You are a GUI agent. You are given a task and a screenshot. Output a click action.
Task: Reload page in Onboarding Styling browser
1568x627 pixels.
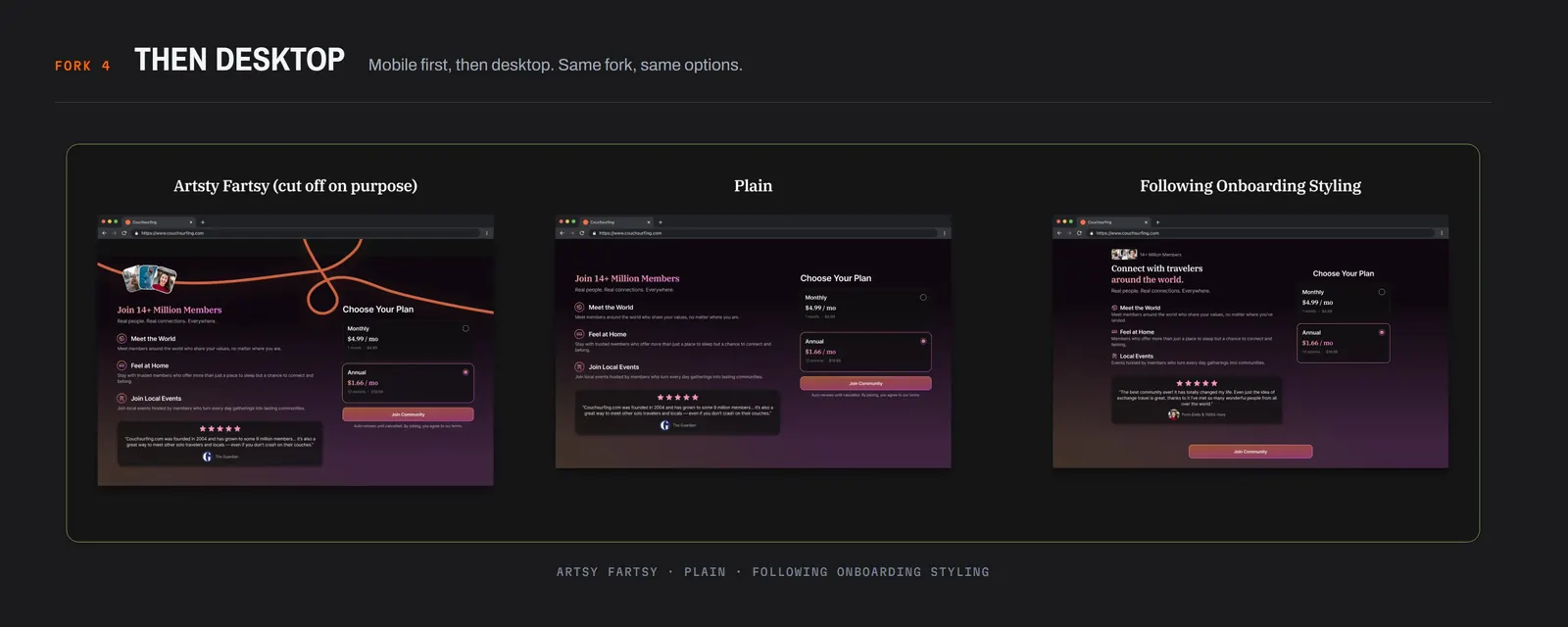(x=1080, y=233)
